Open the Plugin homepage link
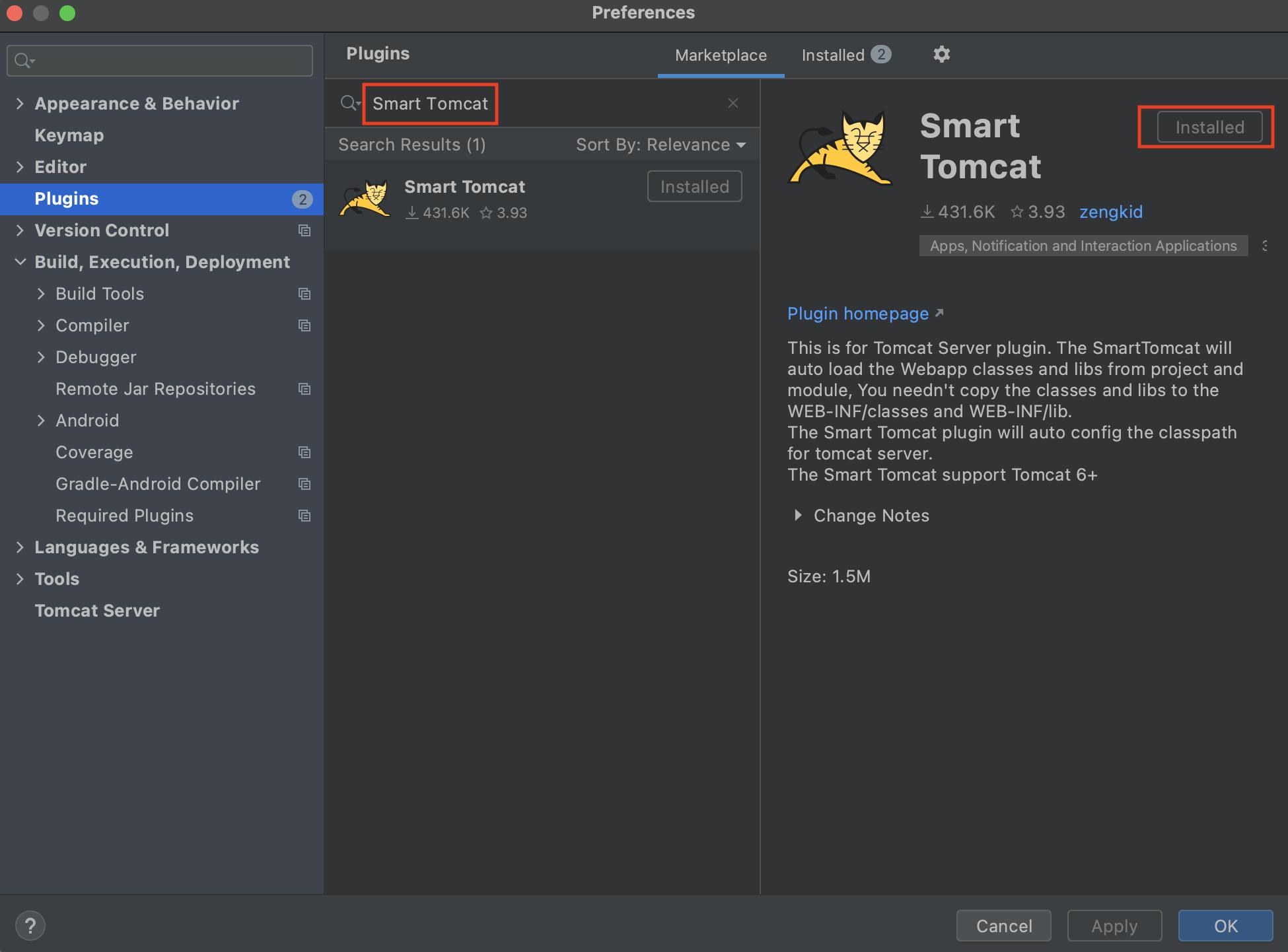Screen dimensions: 1288x952 [x=858, y=314]
